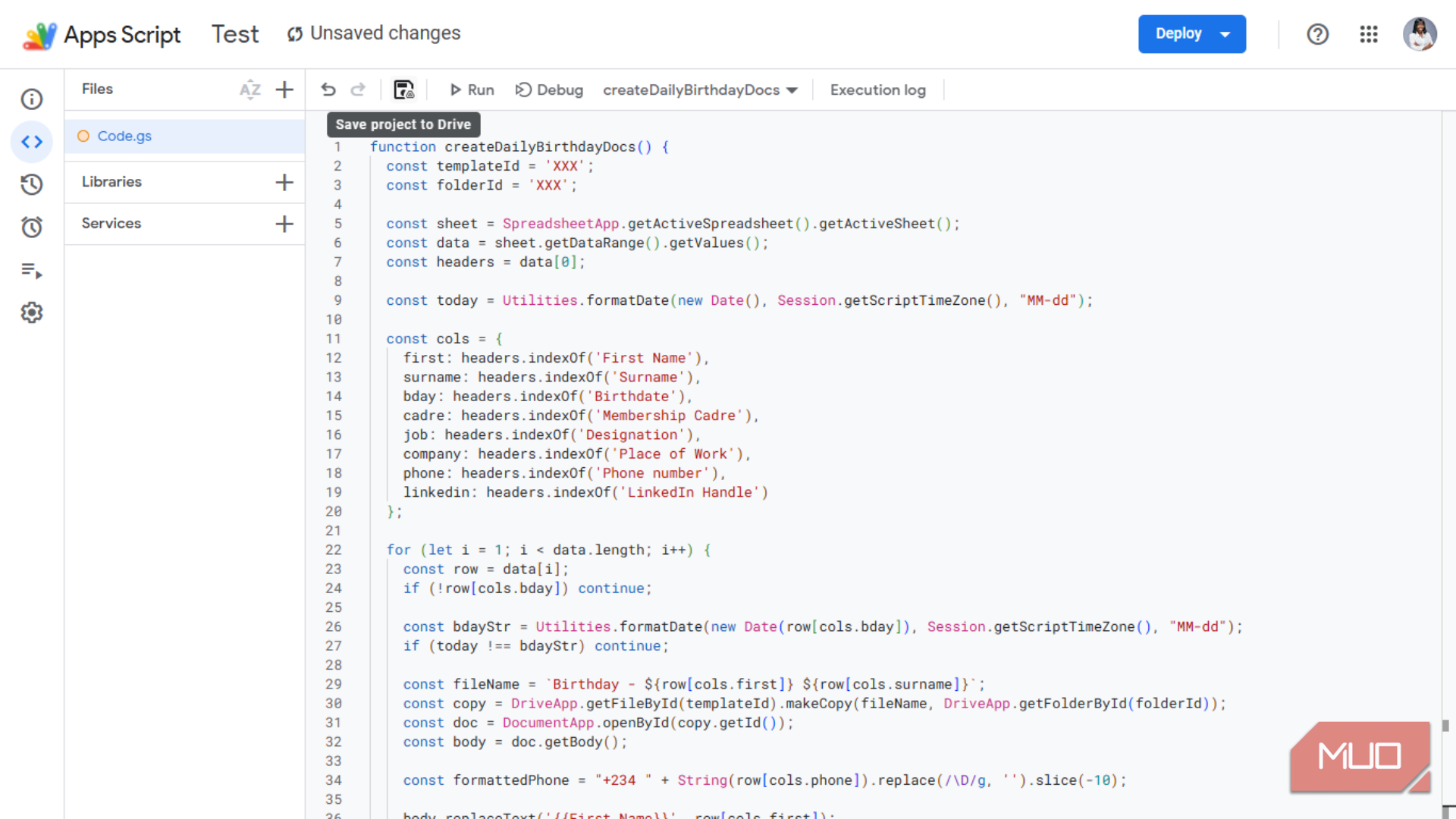Image resolution: width=1456 pixels, height=819 pixels.
Task: Open the Overview info icon in sidebar
Action: [x=32, y=99]
